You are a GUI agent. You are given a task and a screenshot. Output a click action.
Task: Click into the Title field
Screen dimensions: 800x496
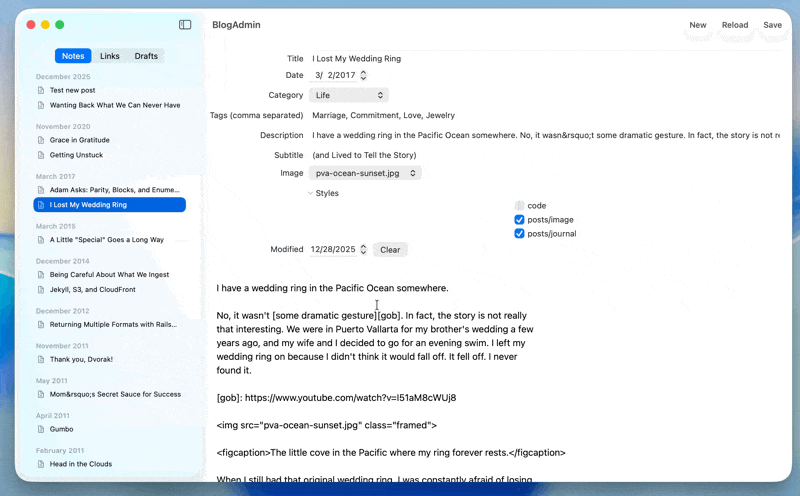point(546,59)
